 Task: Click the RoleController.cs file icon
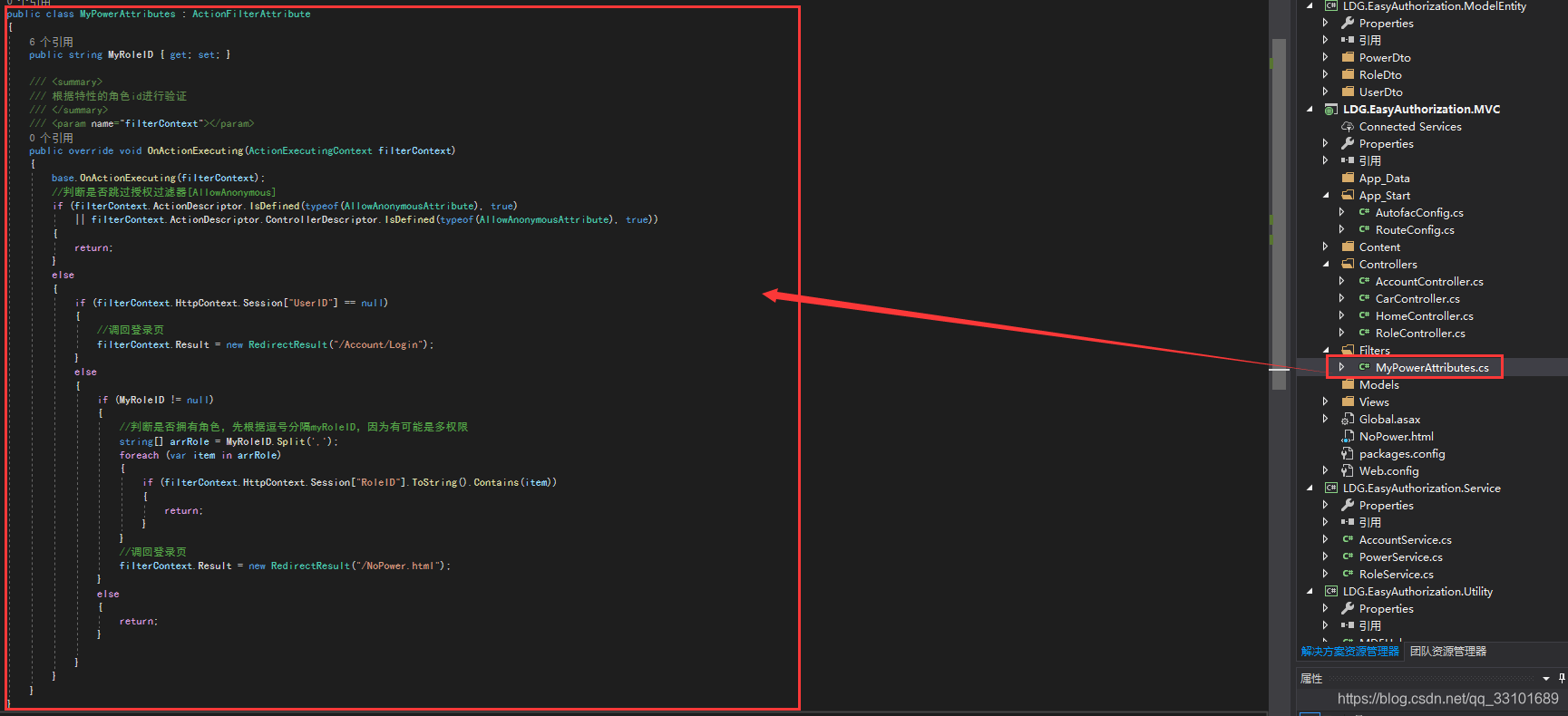point(1364,333)
